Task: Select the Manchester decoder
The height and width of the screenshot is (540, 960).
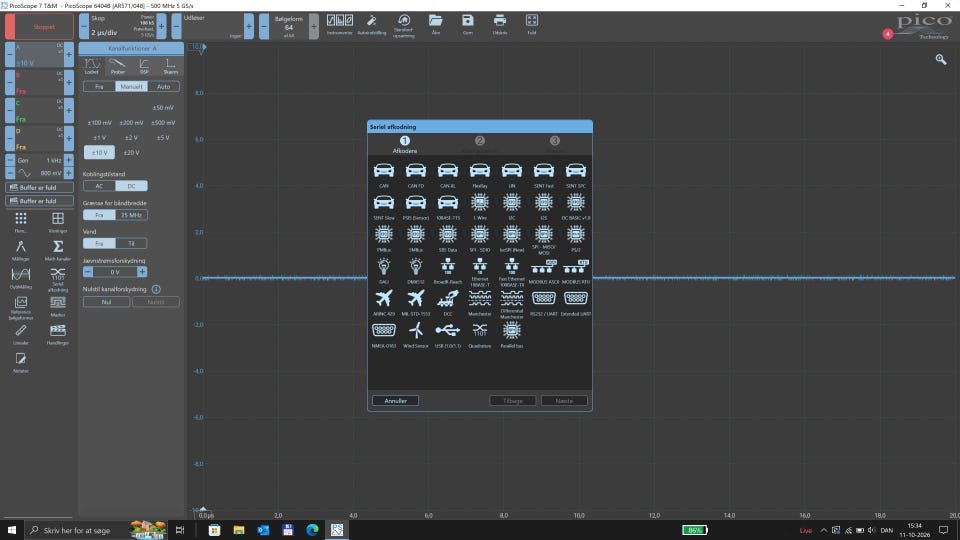Action: (x=479, y=298)
